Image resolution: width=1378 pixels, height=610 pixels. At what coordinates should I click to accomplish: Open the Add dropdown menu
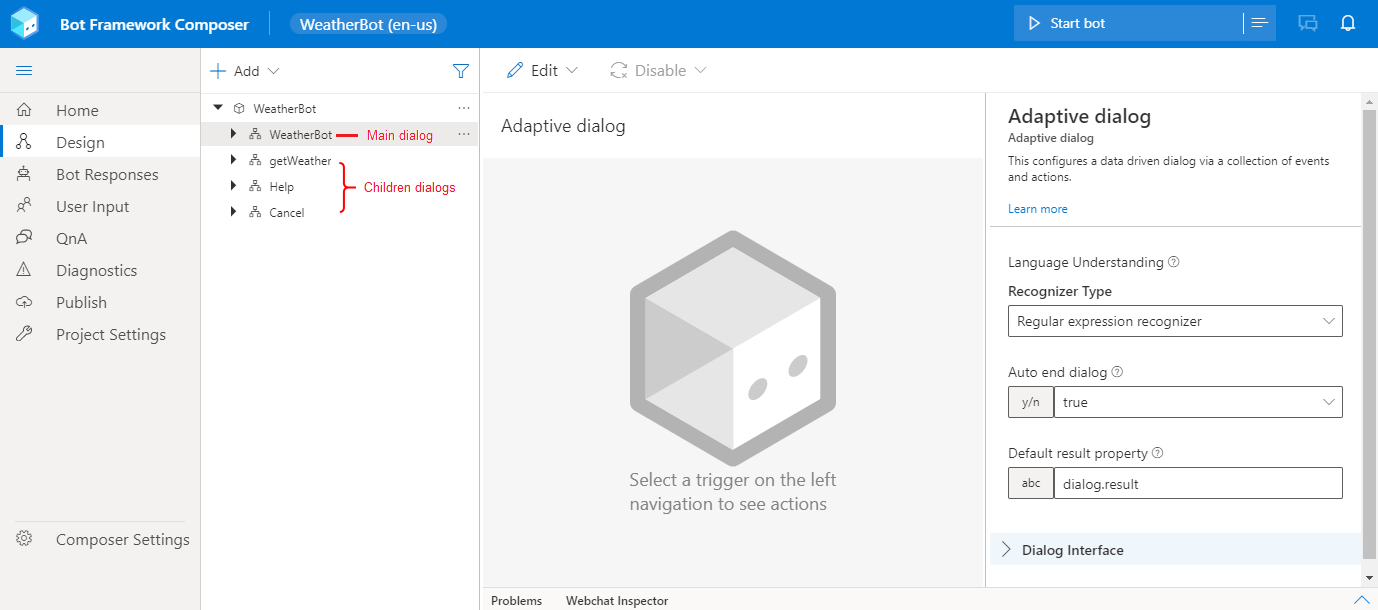pos(245,71)
